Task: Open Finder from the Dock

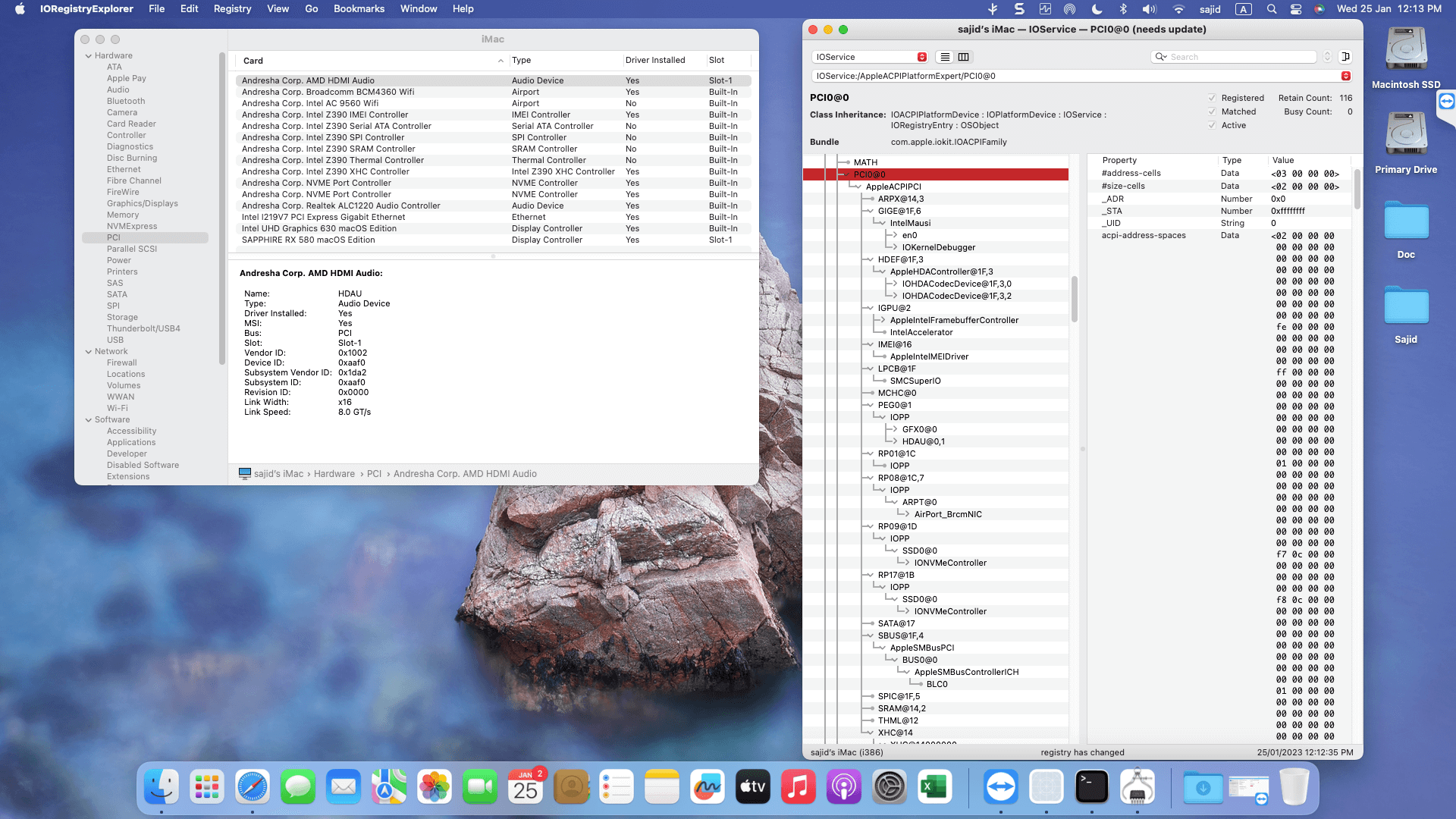Action: (162, 787)
